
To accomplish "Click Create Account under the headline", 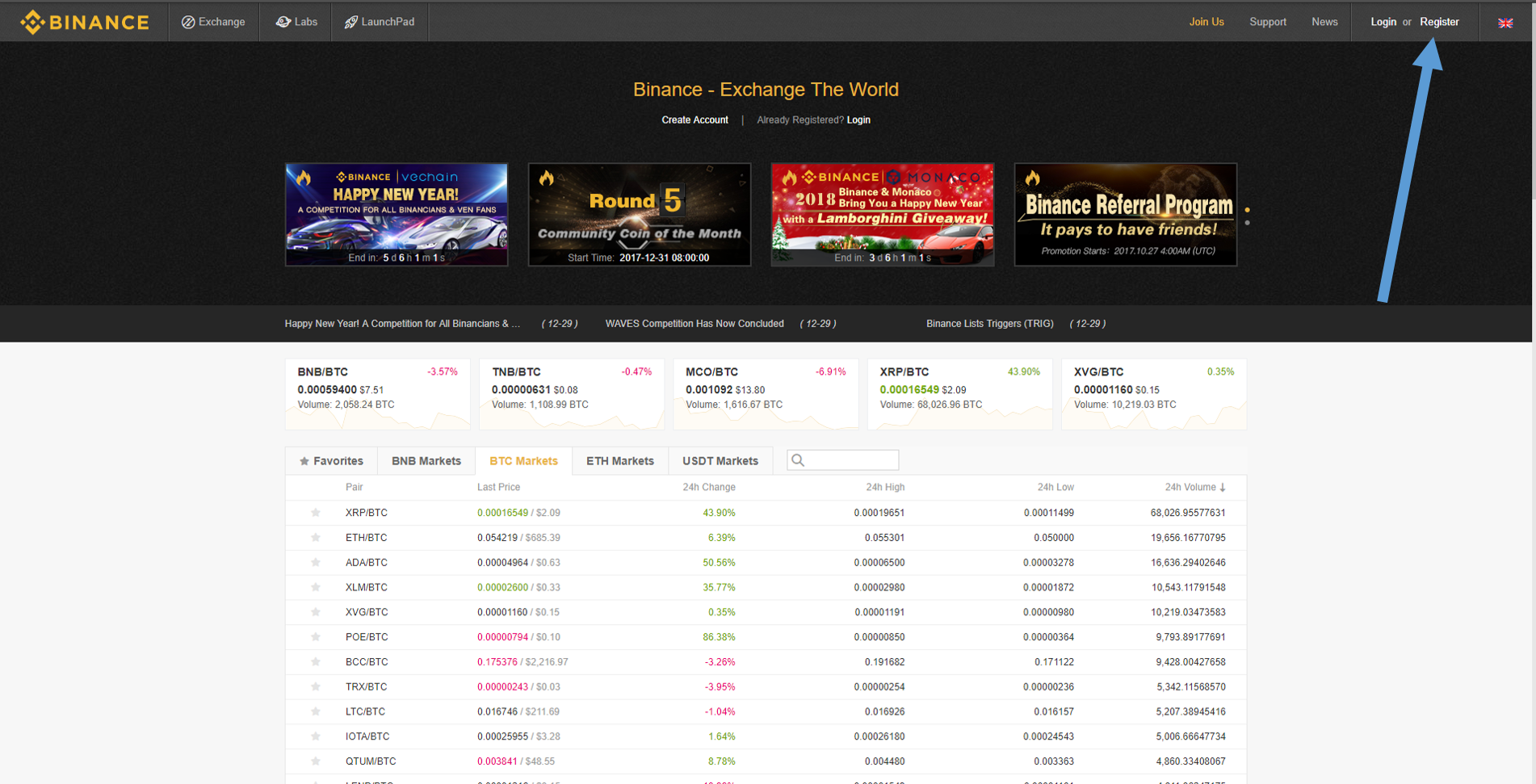I will coord(695,119).
